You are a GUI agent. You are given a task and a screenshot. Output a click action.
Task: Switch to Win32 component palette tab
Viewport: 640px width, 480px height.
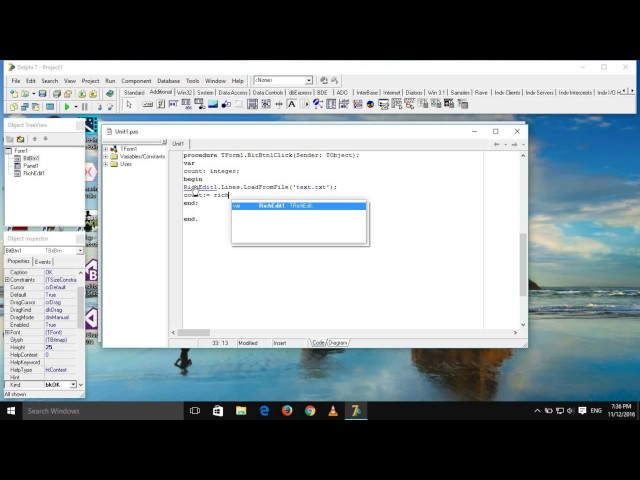pos(184,93)
